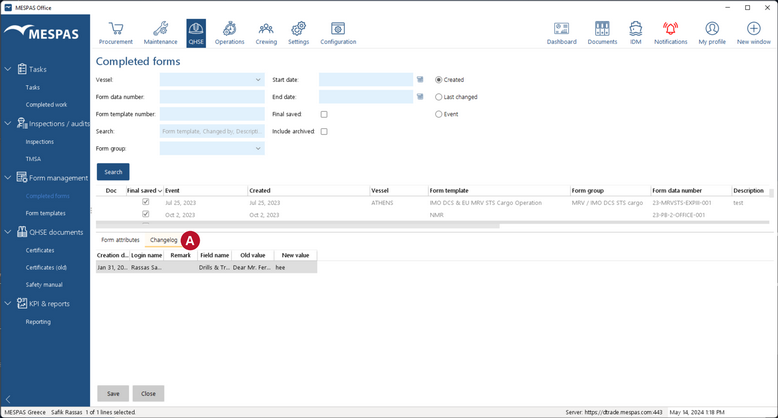Collapse Form management section chevron
The image size is (778, 418).
click(8, 177)
